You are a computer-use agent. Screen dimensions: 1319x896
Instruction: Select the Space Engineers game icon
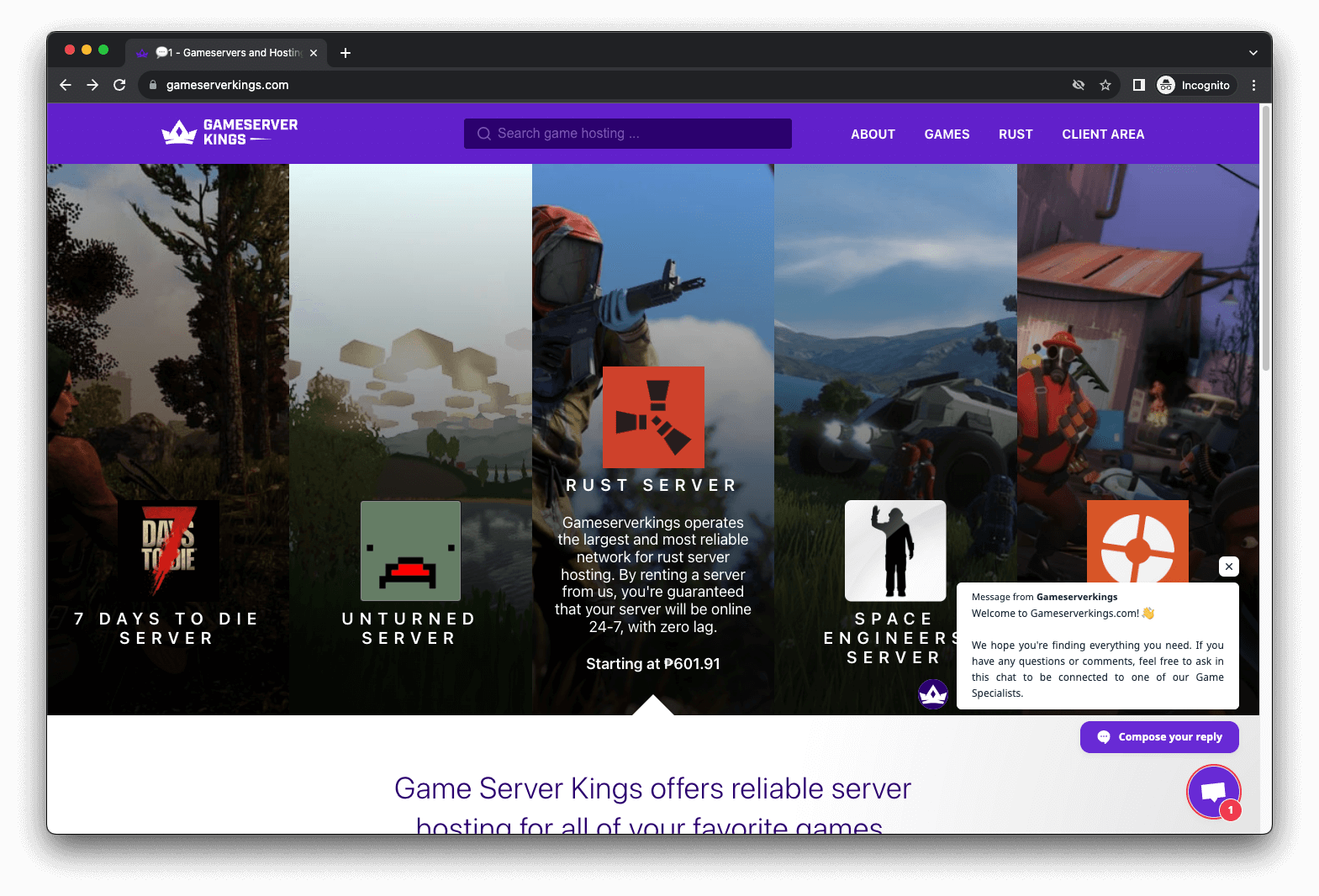(895, 551)
